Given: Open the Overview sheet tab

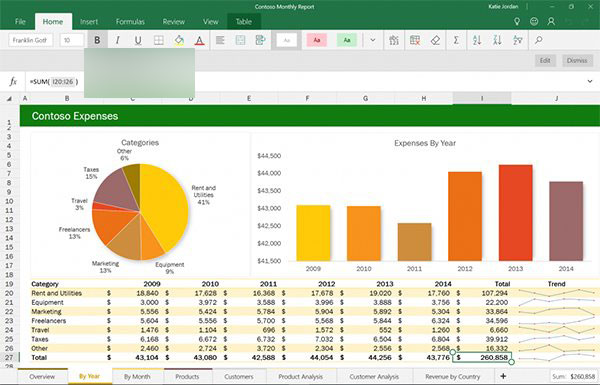Looking at the screenshot, I should (x=42, y=376).
